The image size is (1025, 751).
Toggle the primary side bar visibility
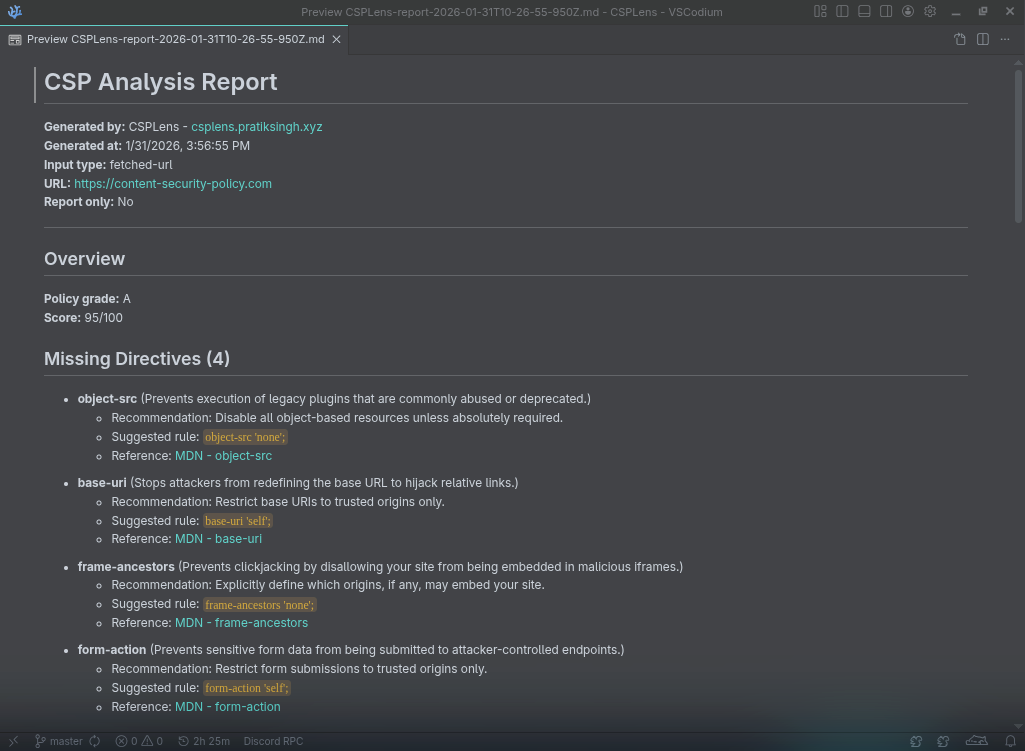pos(842,12)
